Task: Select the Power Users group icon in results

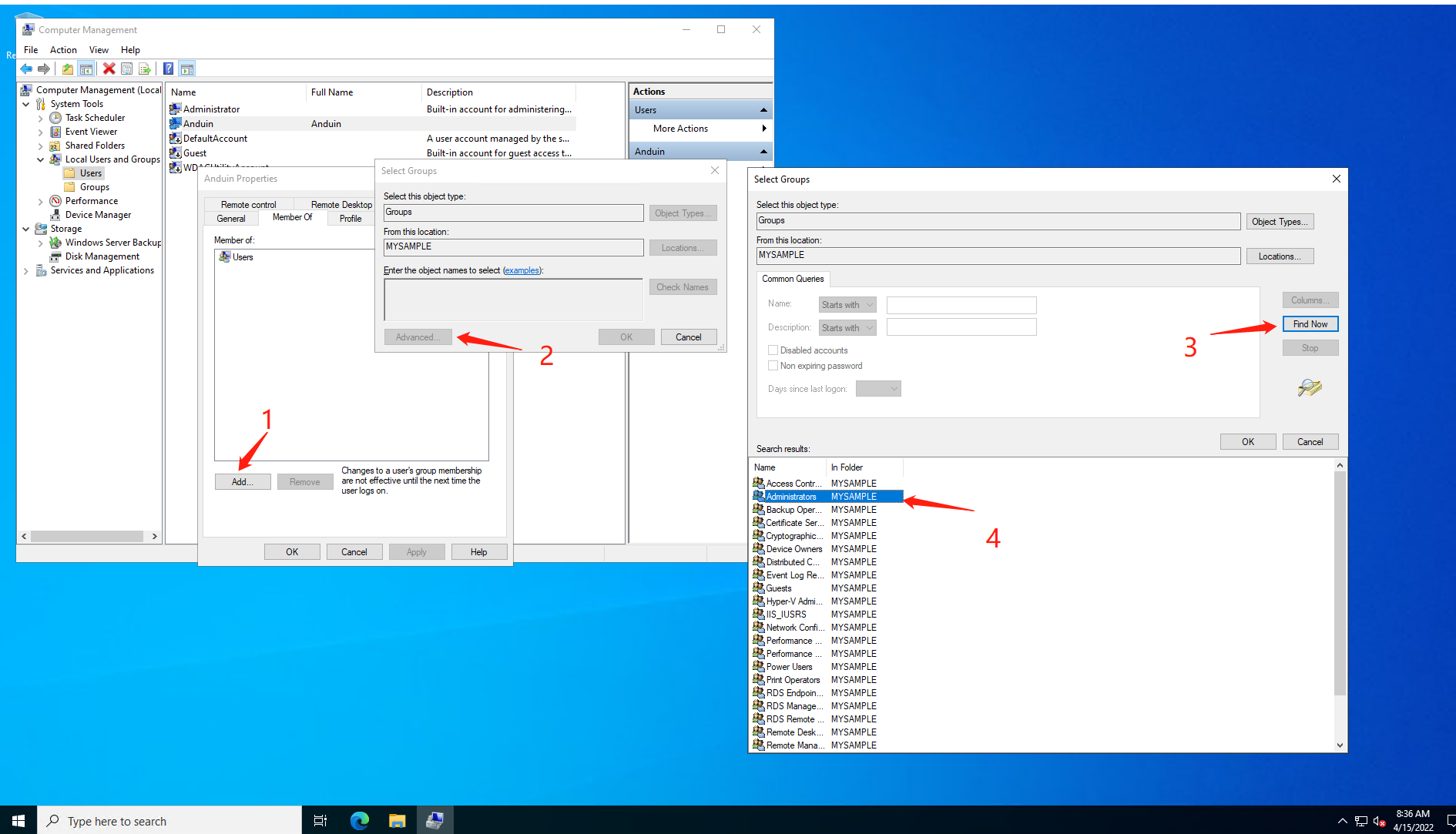Action: [x=759, y=666]
